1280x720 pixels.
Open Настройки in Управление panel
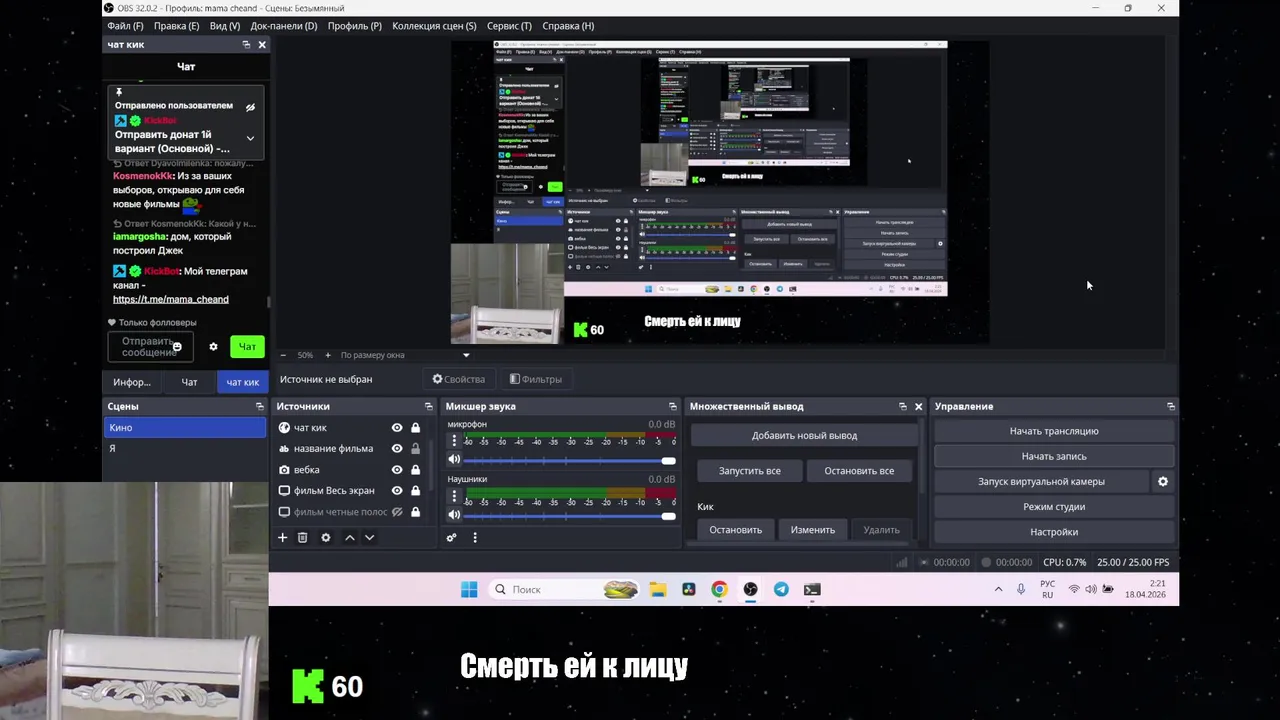[x=1054, y=532]
